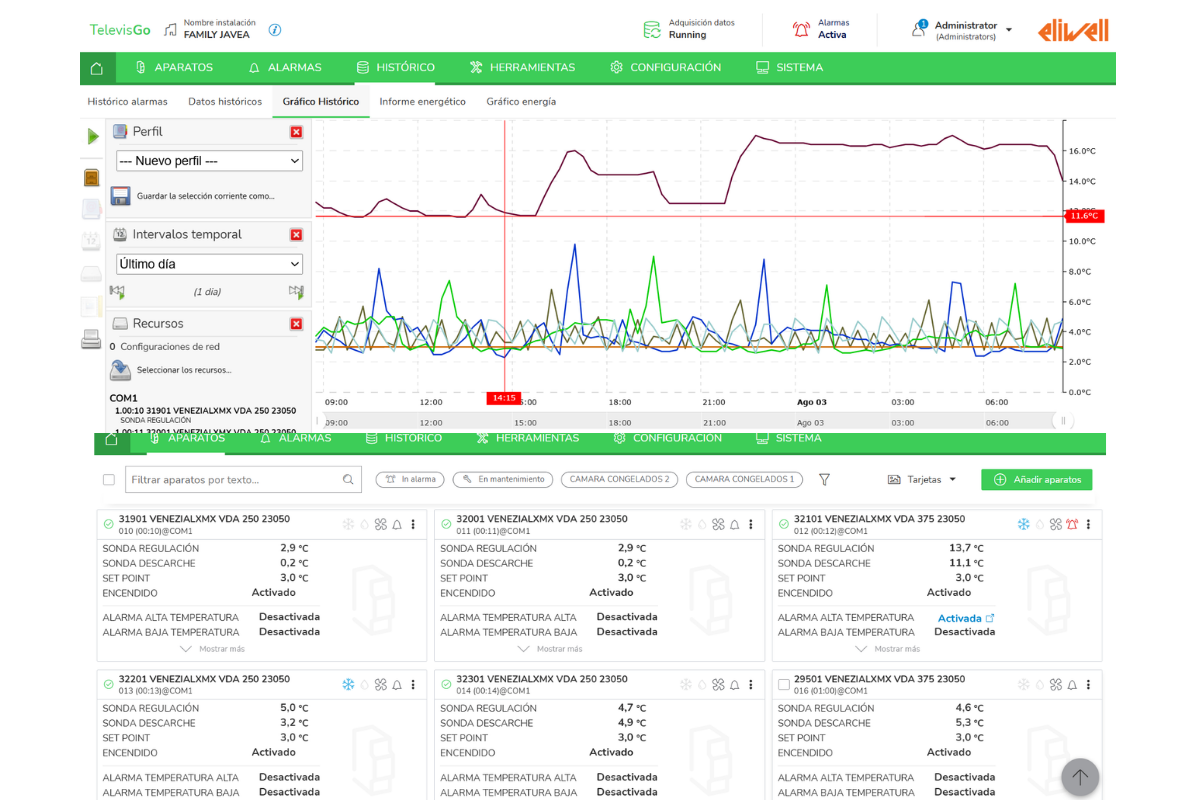Switch to the Gráfico energía tab
Image resolution: width=1200 pixels, height=800 pixels.
pos(521,102)
